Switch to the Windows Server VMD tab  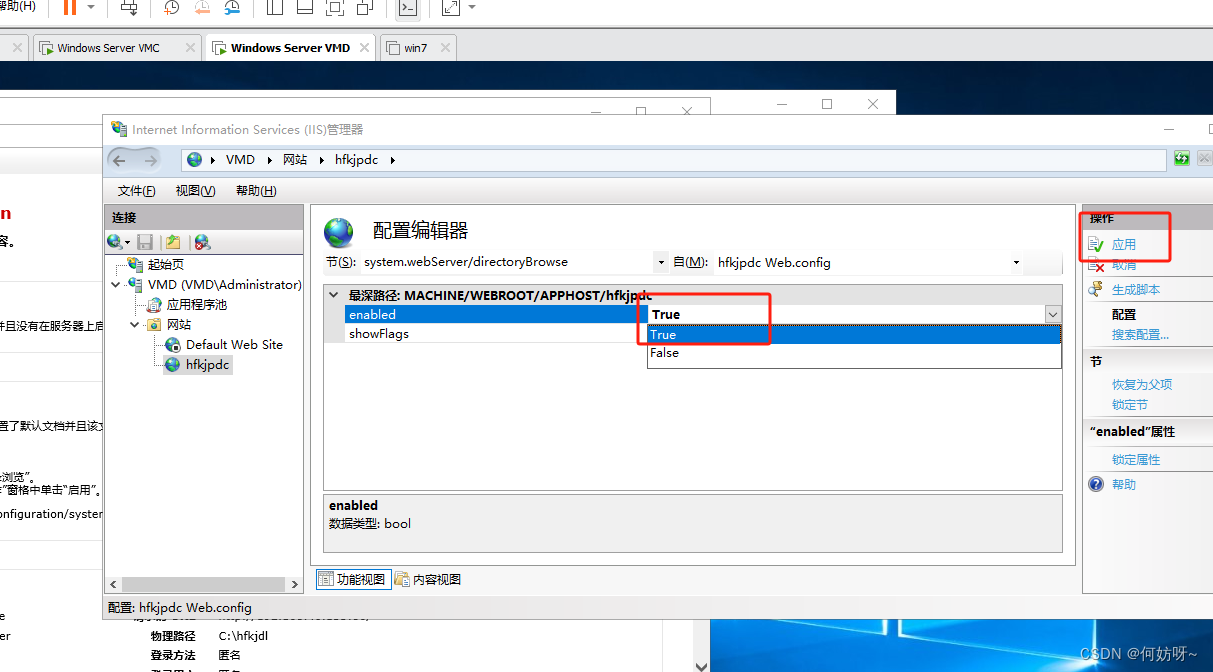pos(290,48)
